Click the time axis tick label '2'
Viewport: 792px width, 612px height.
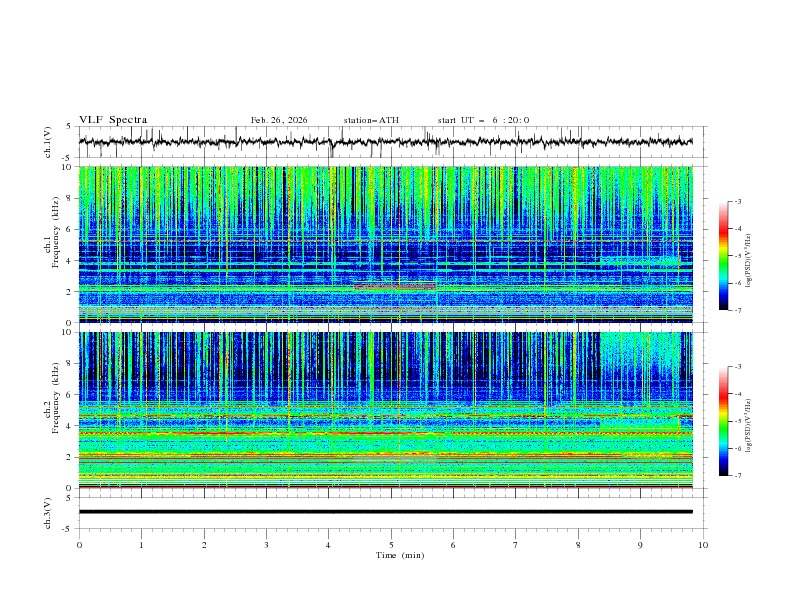pyautogui.click(x=204, y=545)
